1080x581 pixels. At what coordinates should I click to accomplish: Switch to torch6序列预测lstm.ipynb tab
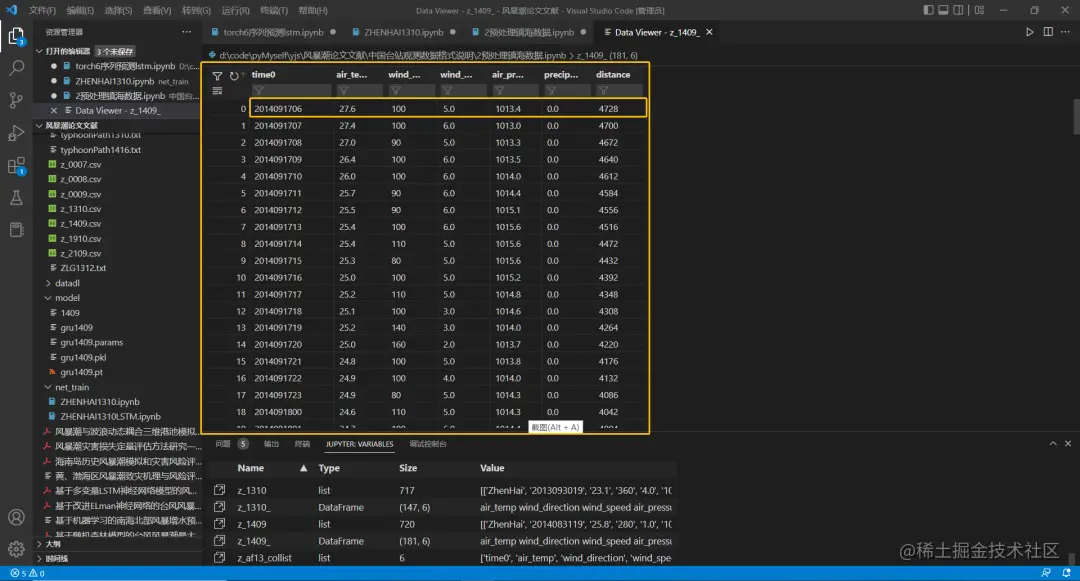click(273, 32)
